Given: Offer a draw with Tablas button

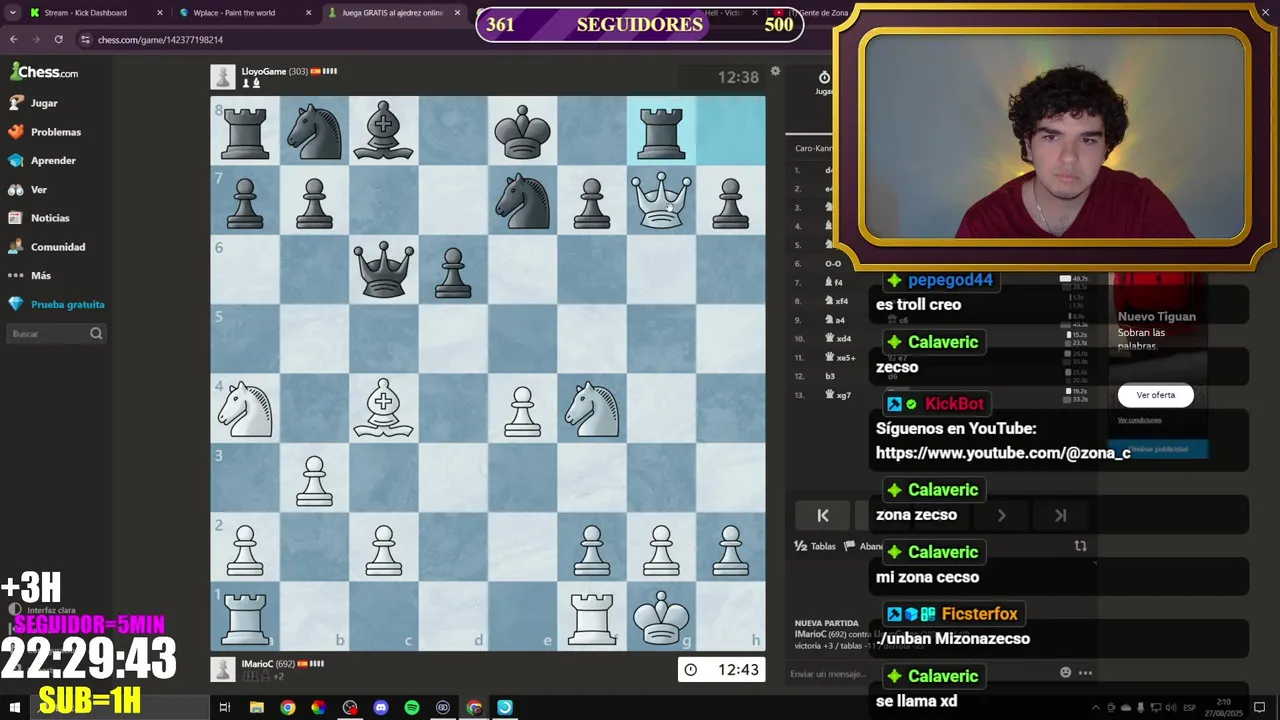Looking at the screenshot, I should [x=815, y=546].
